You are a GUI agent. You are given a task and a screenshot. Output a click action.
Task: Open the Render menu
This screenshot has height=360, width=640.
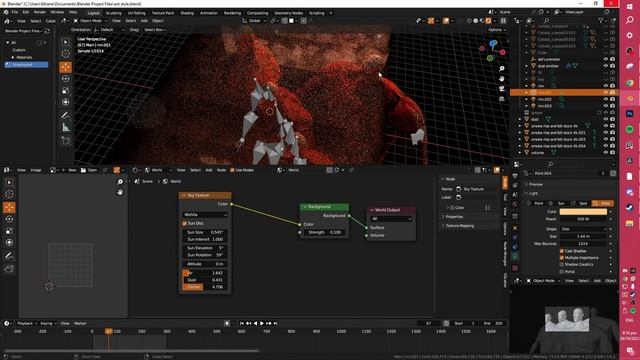click(40, 12)
